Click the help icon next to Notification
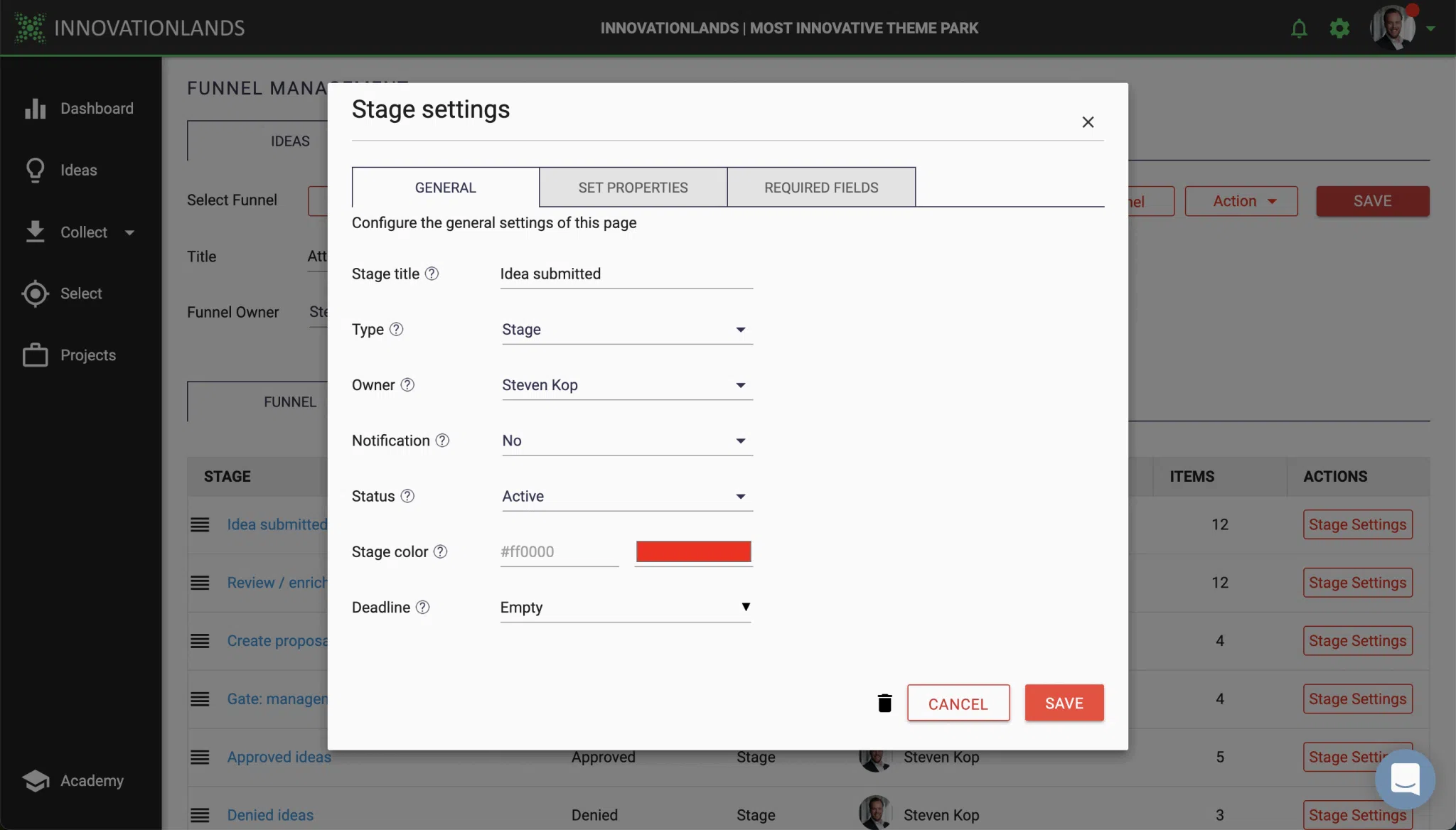Image resolution: width=1456 pixels, height=830 pixels. (x=442, y=441)
